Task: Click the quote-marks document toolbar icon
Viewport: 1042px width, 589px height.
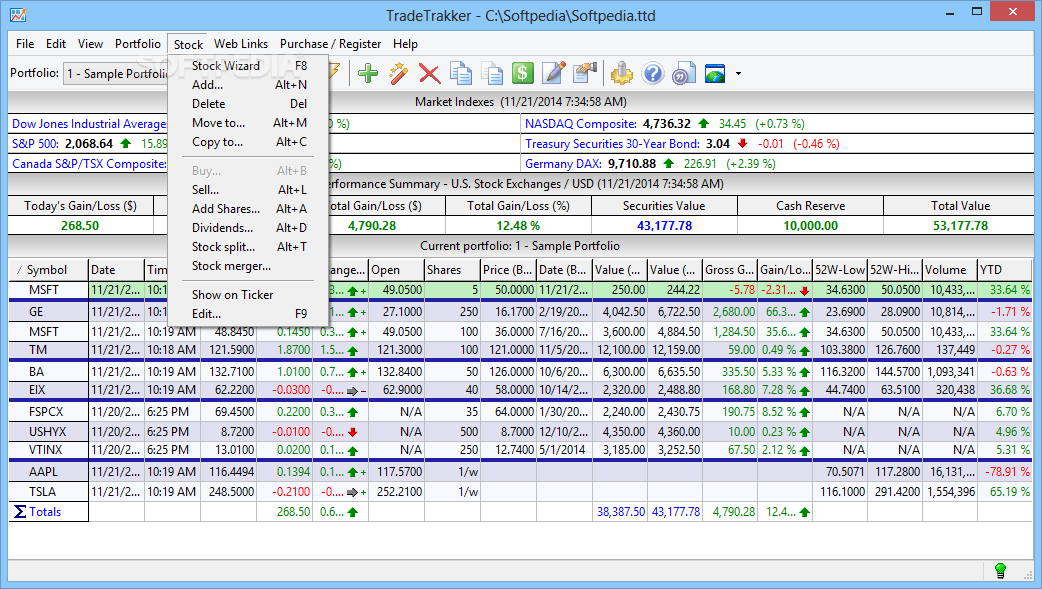Action: point(683,73)
